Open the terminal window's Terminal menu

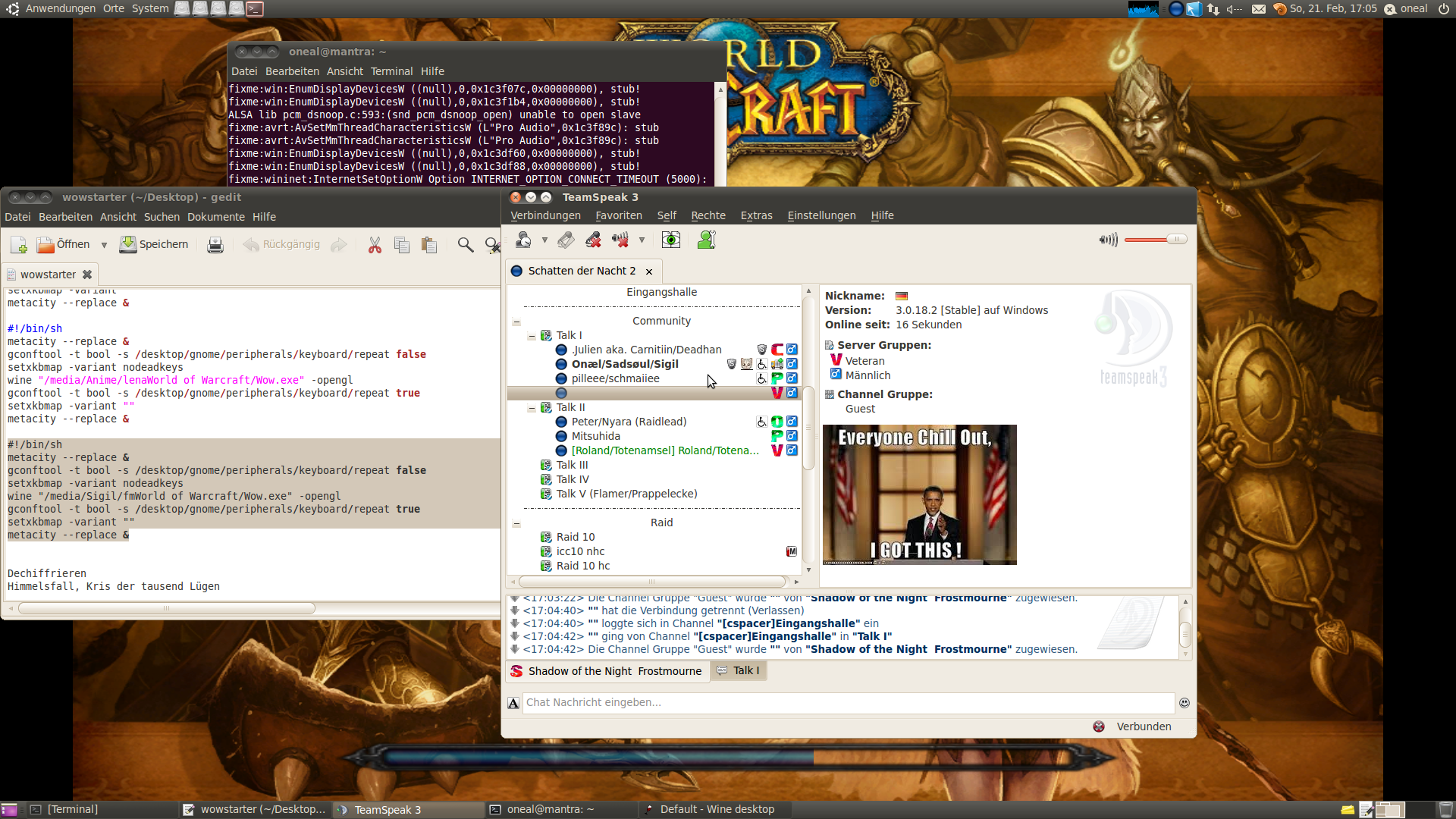(x=391, y=71)
